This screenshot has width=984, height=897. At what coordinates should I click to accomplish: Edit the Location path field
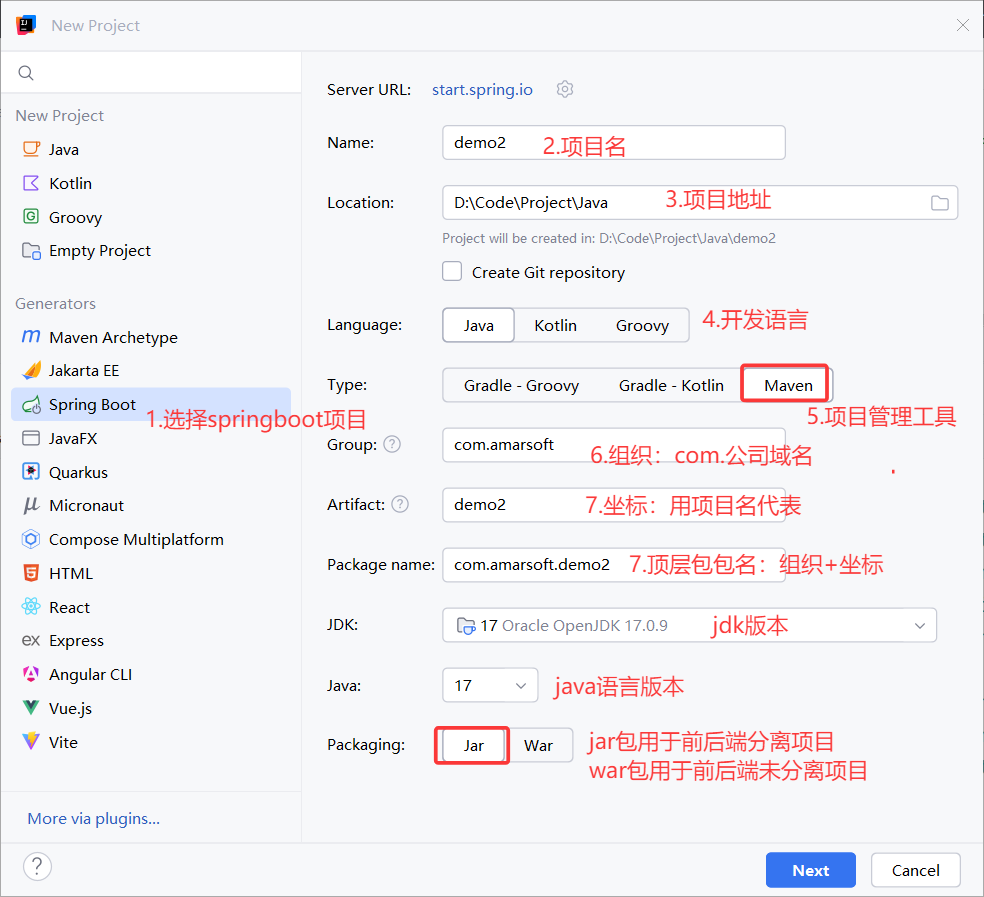click(x=700, y=202)
